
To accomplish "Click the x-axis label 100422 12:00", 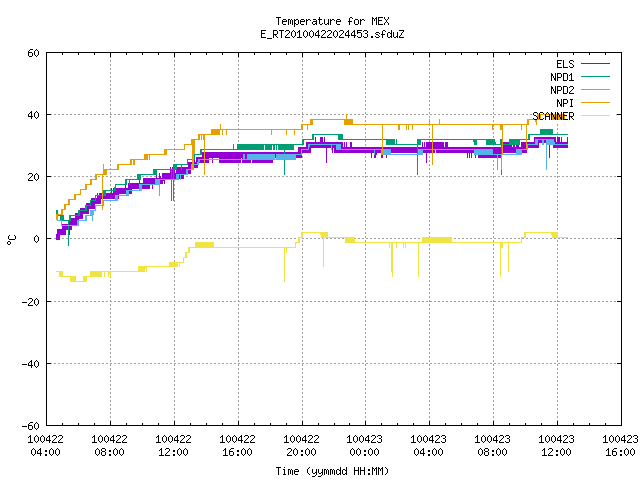I will point(173,446).
